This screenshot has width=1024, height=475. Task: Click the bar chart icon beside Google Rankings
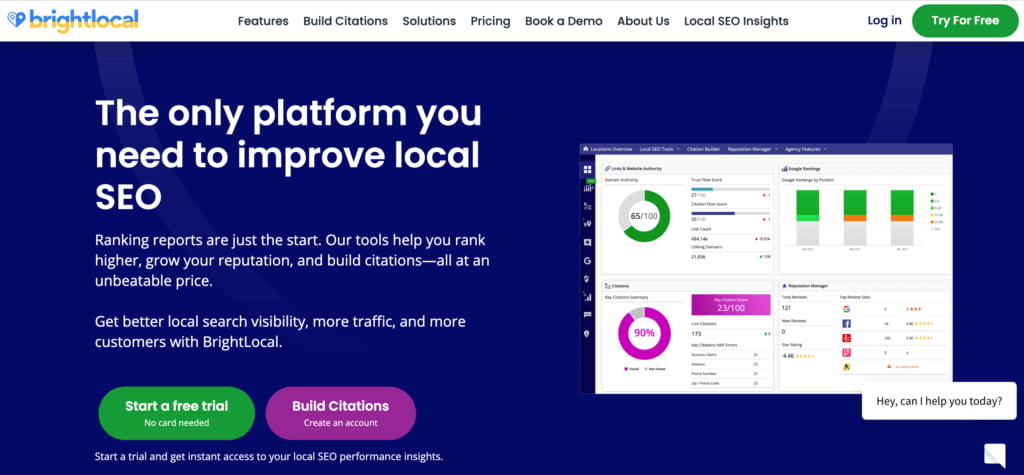tap(784, 169)
